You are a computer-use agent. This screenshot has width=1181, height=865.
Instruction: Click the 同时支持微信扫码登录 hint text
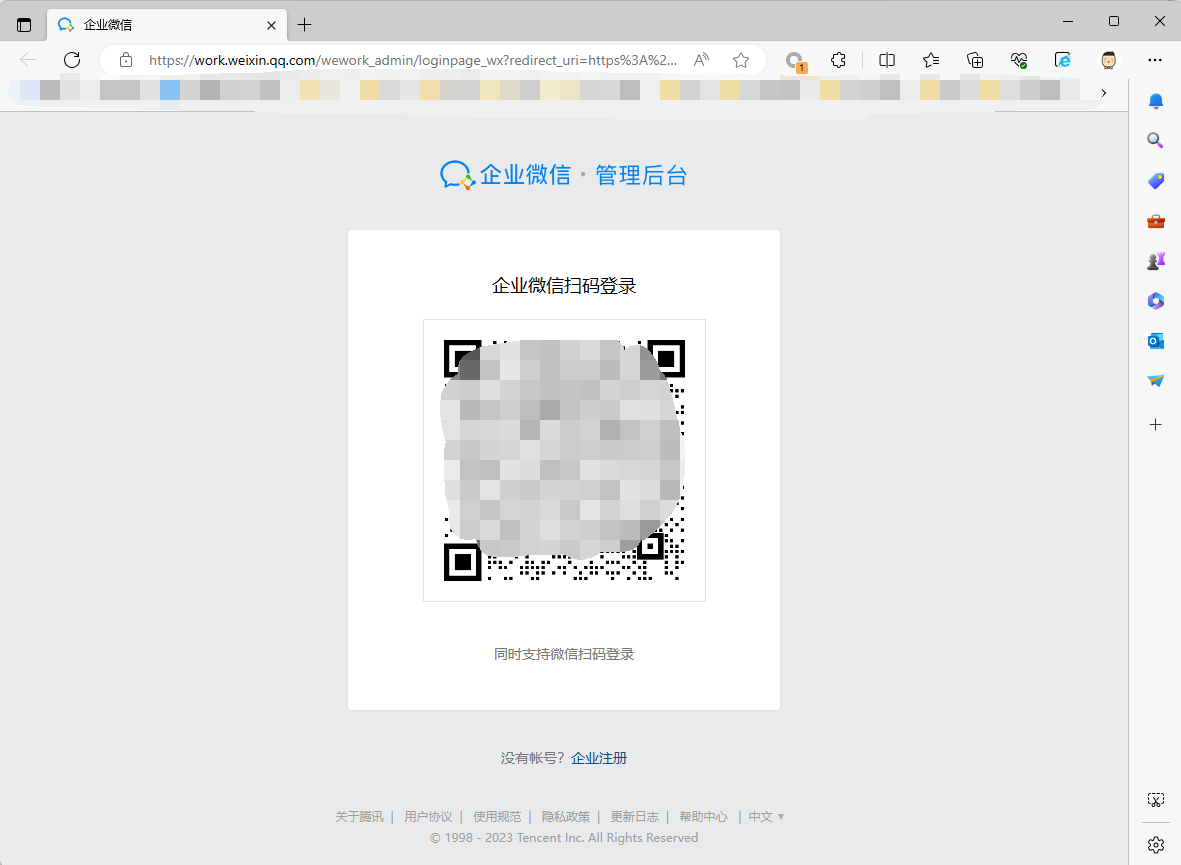[x=564, y=654]
